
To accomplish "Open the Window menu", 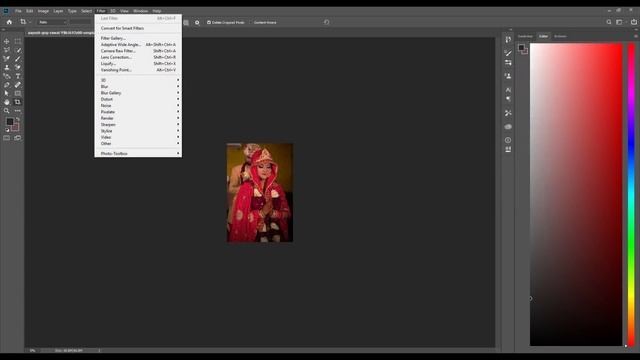I will click(140, 11).
